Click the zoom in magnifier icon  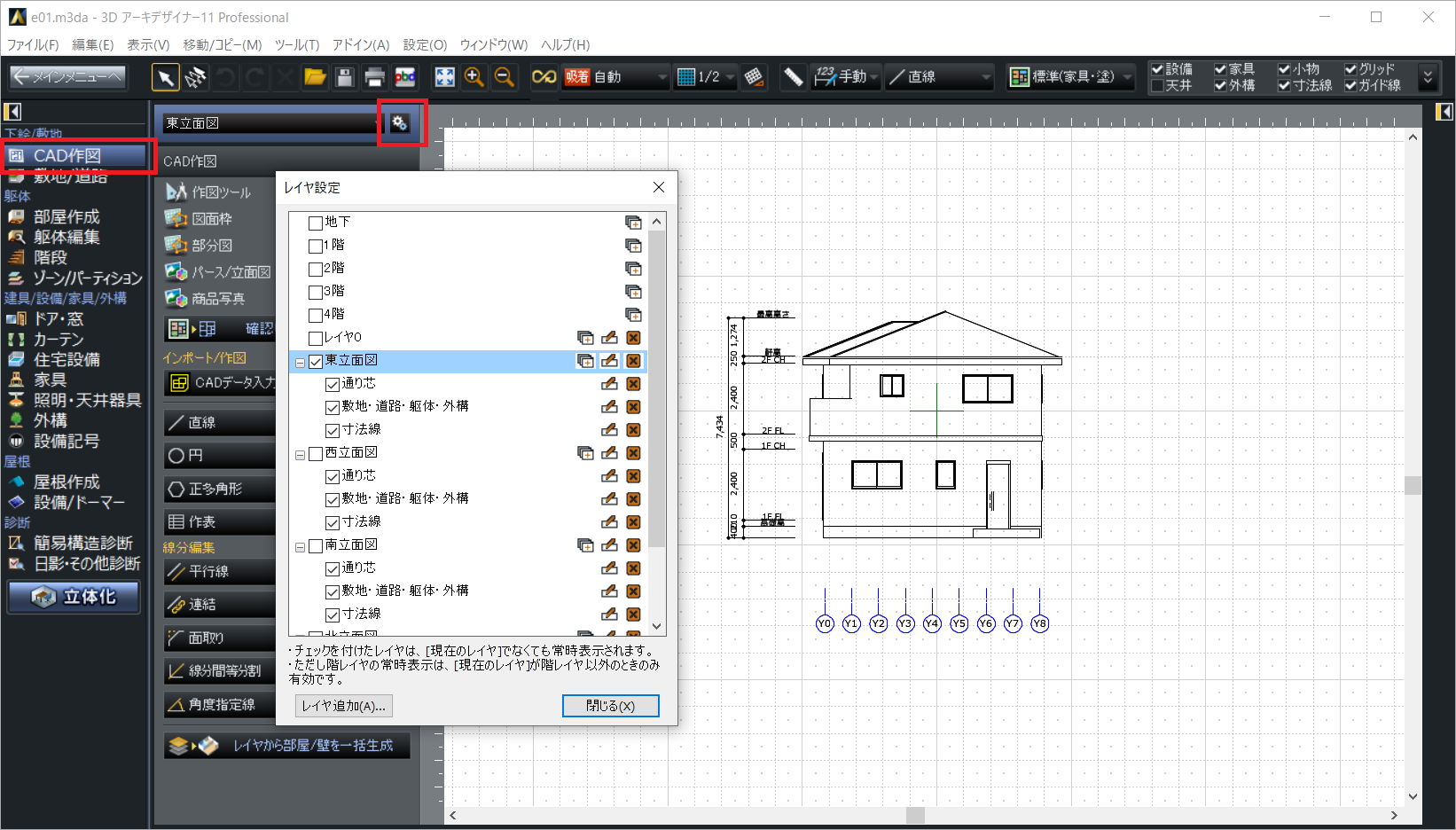pos(474,77)
